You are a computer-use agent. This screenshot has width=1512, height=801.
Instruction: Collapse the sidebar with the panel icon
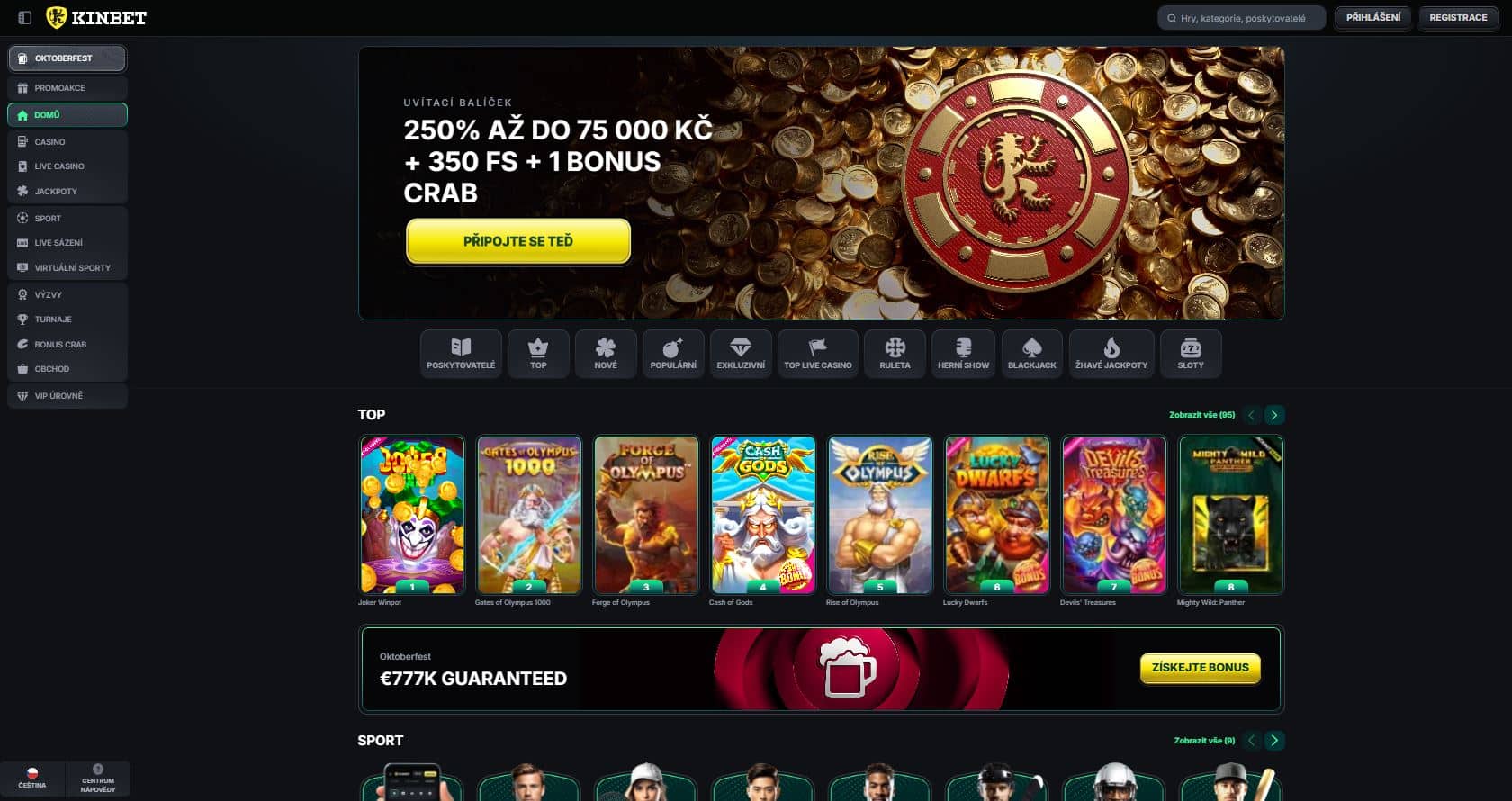click(x=25, y=17)
